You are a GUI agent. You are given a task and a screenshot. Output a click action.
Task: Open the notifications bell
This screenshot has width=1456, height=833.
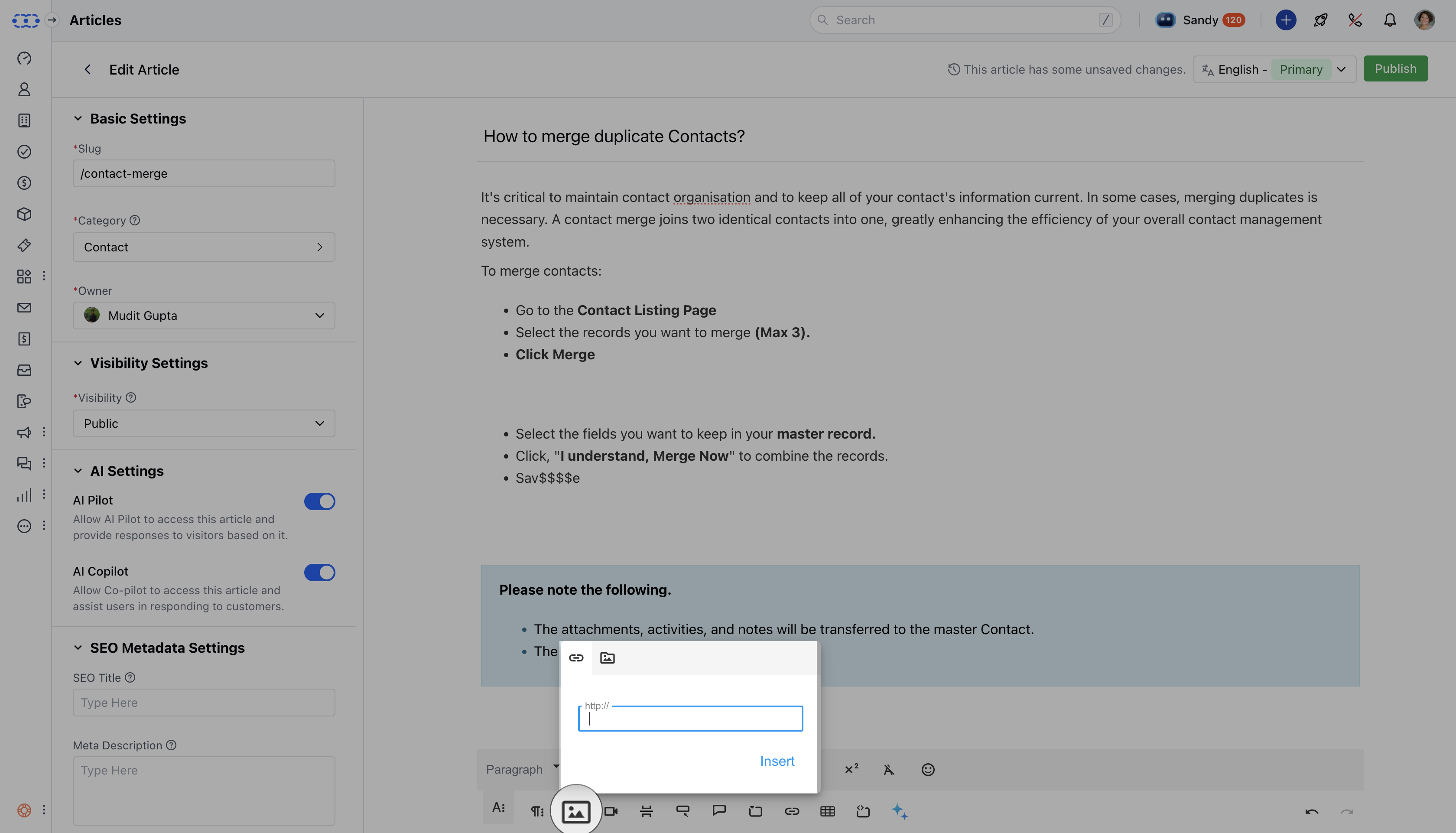point(1390,20)
